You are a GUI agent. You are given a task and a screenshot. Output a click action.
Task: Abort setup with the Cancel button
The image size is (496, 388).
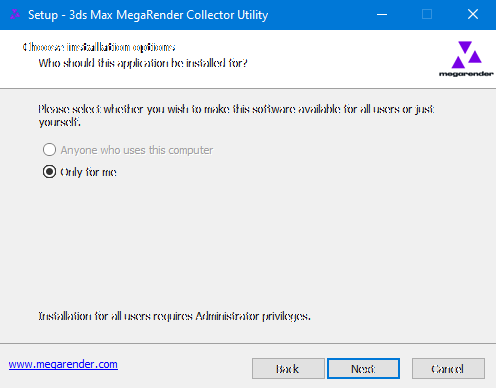point(448,369)
